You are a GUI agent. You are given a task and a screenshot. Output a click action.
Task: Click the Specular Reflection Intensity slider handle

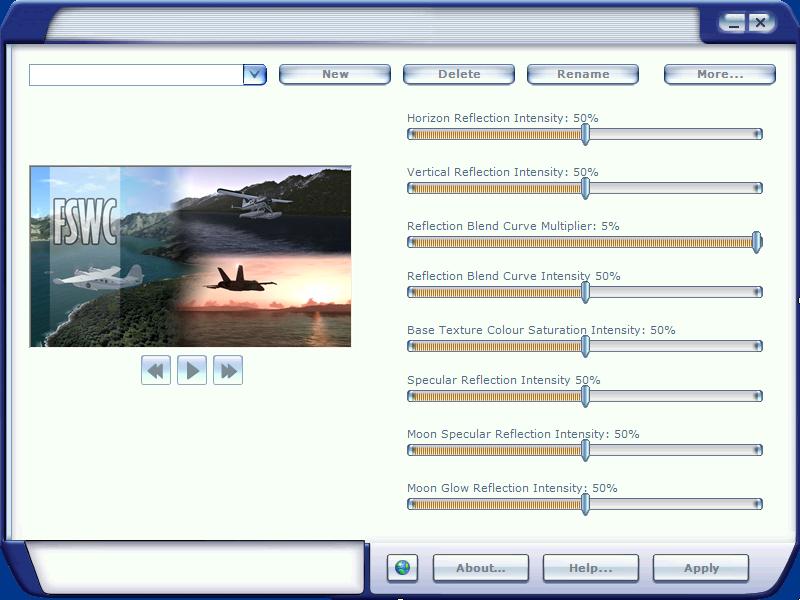[585, 396]
